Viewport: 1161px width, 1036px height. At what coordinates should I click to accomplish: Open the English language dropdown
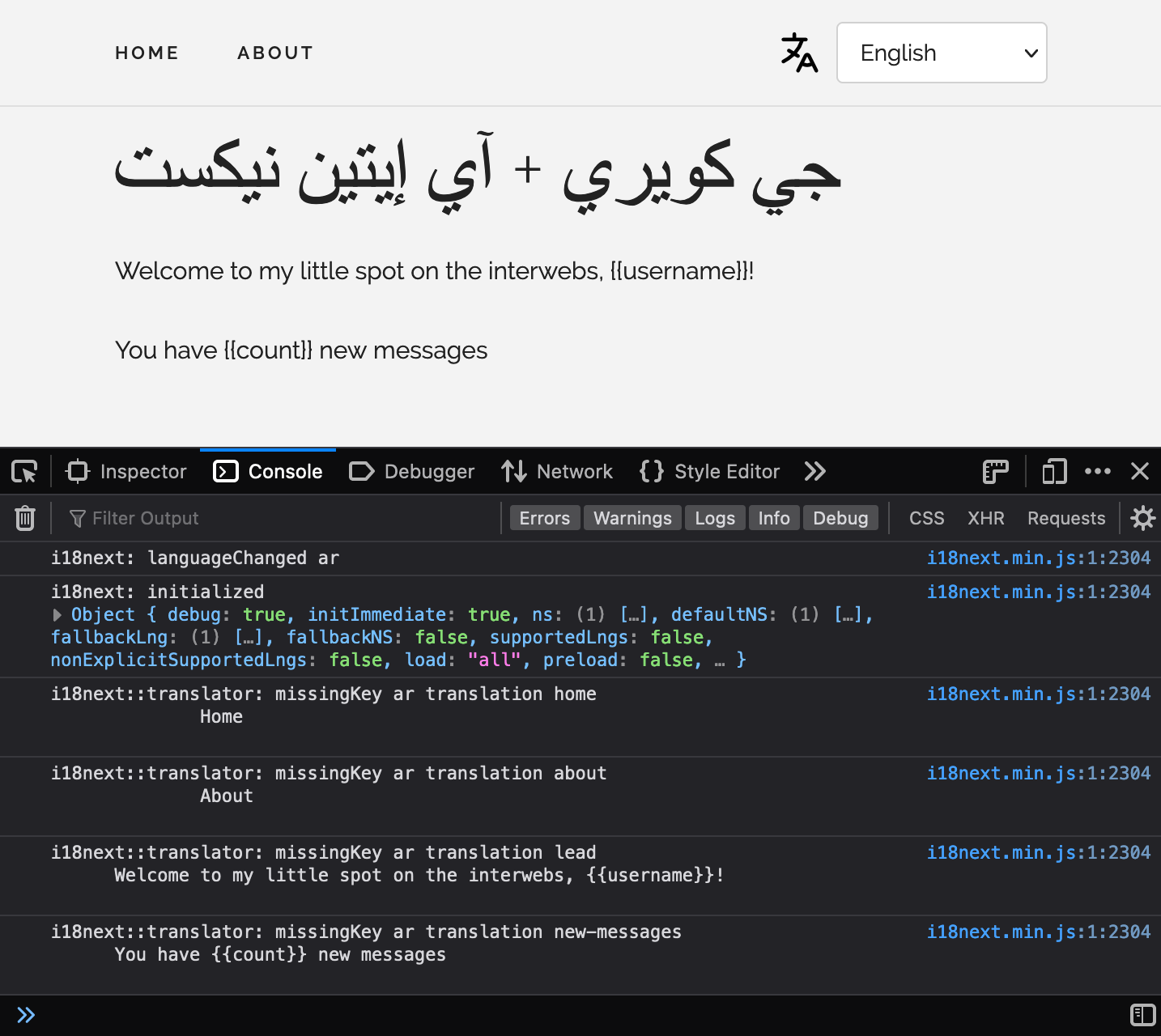pos(942,53)
